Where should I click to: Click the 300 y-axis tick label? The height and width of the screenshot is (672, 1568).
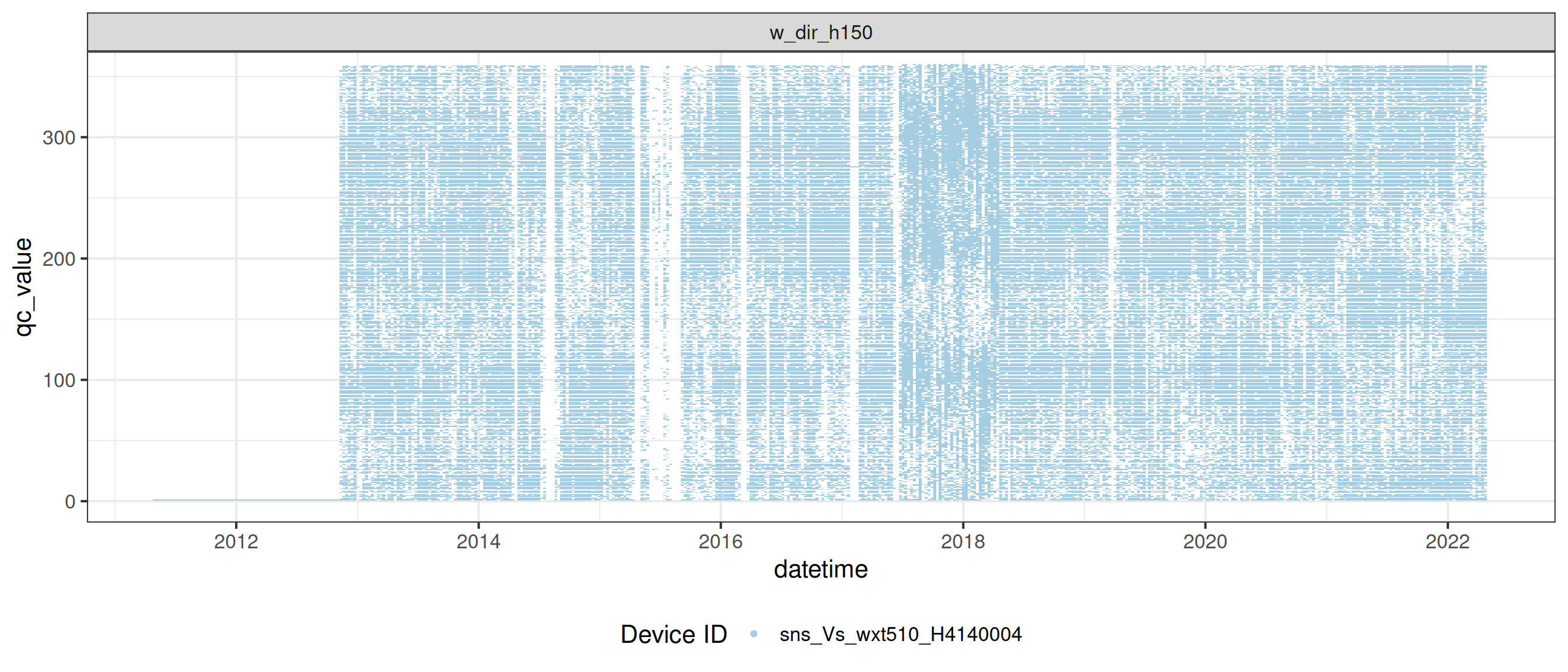pos(59,138)
